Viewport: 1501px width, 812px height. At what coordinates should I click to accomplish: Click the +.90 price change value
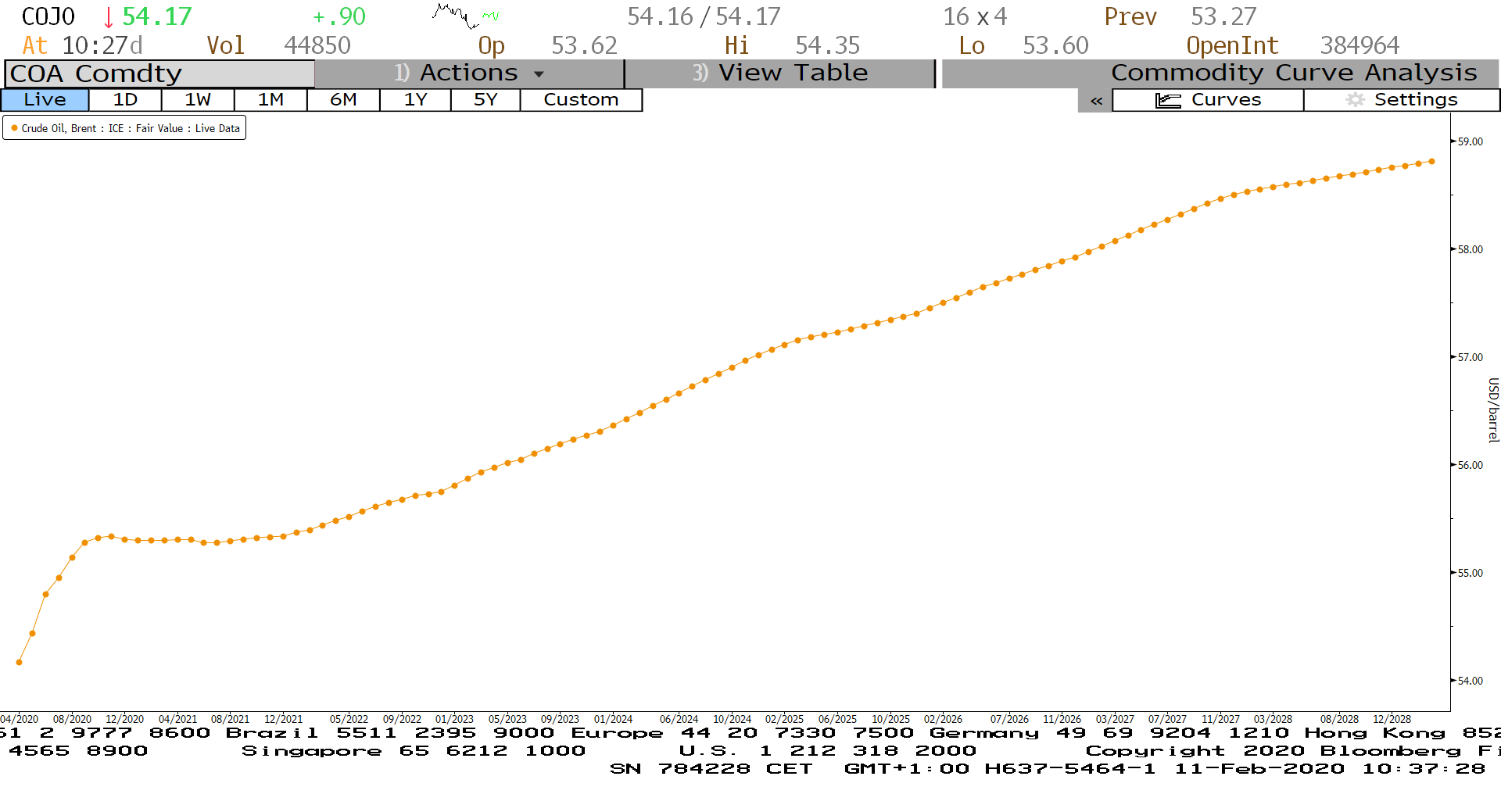339,16
